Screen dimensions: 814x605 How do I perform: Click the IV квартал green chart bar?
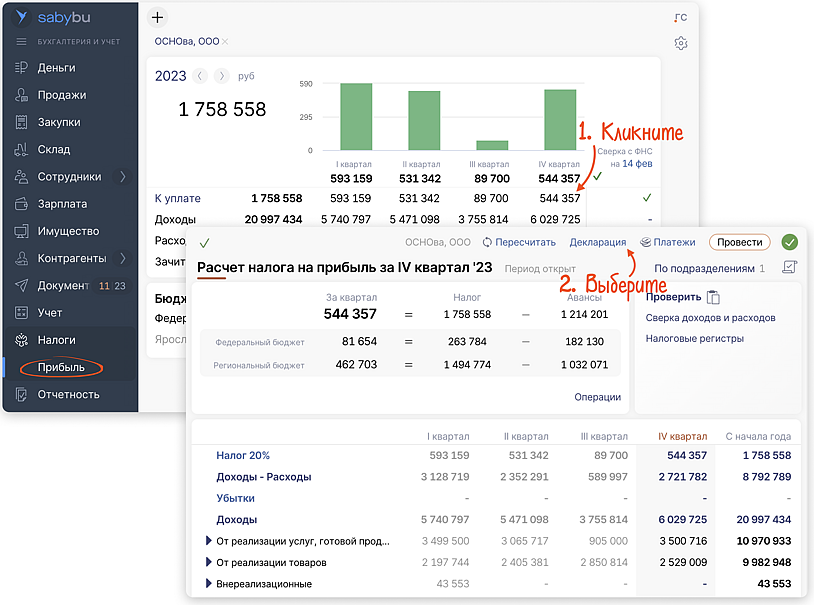559,120
